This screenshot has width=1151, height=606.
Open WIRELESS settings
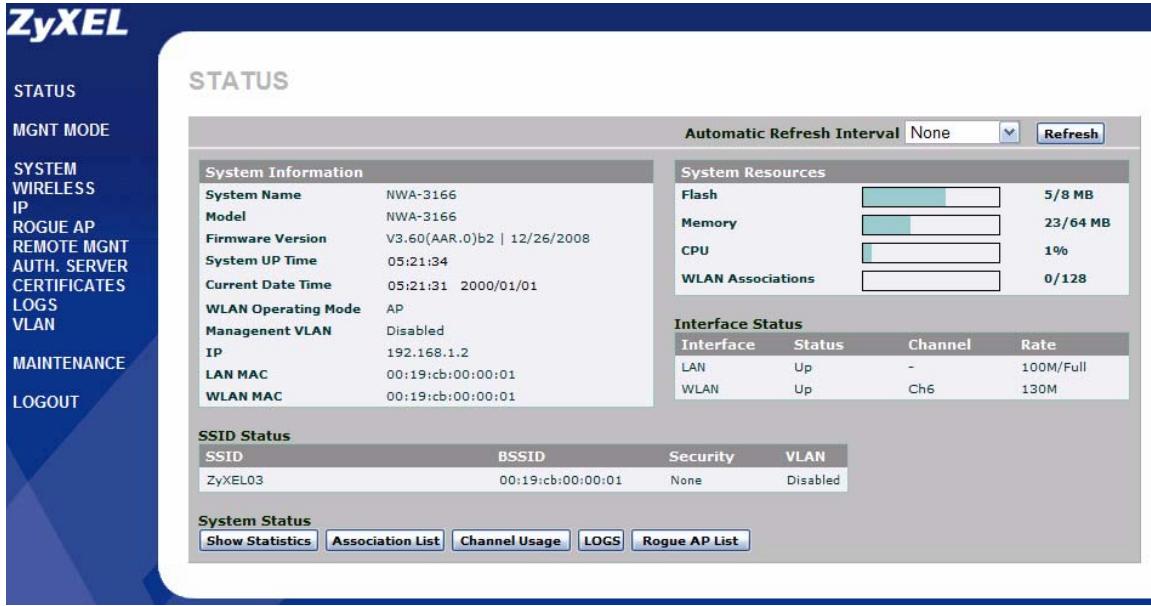54,189
